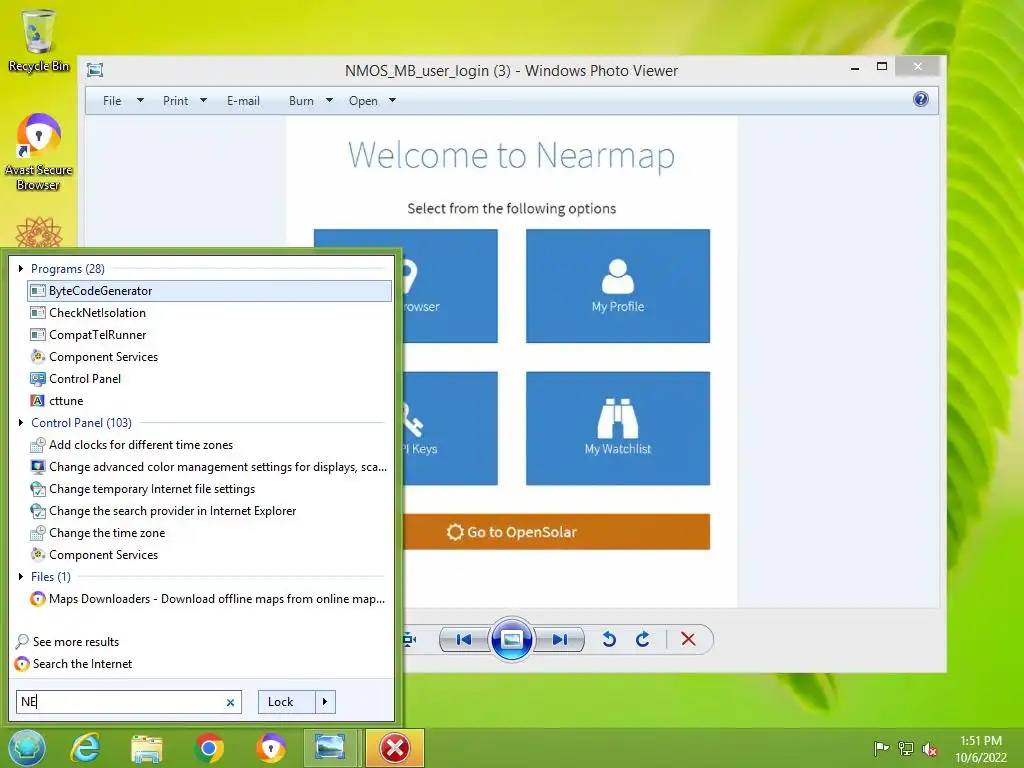This screenshot has height=768, width=1024.
Task: Open Change temporary Internet file settings
Action: (209, 489)
